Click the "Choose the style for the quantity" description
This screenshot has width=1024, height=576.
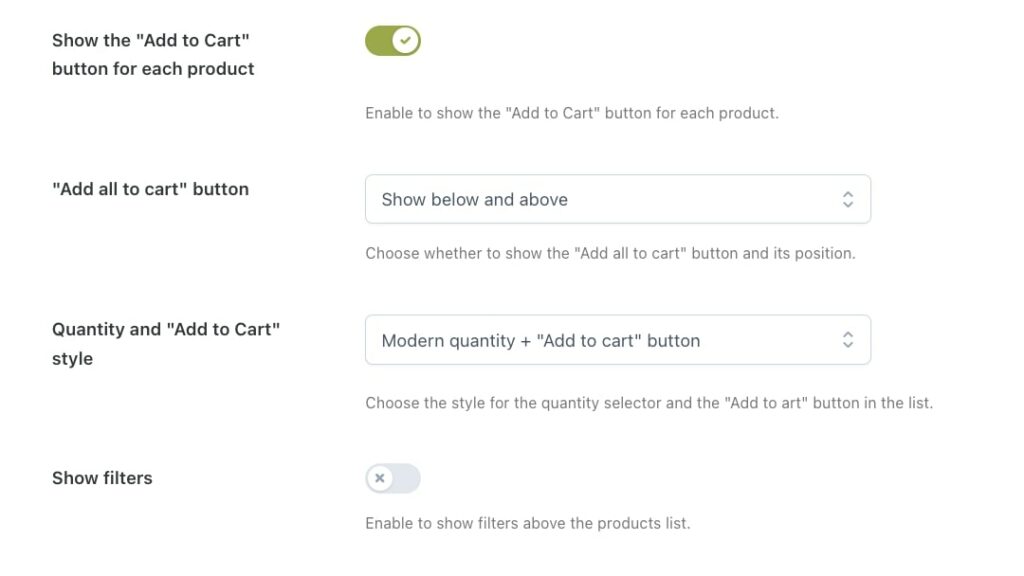pyautogui.click(x=648, y=403)
